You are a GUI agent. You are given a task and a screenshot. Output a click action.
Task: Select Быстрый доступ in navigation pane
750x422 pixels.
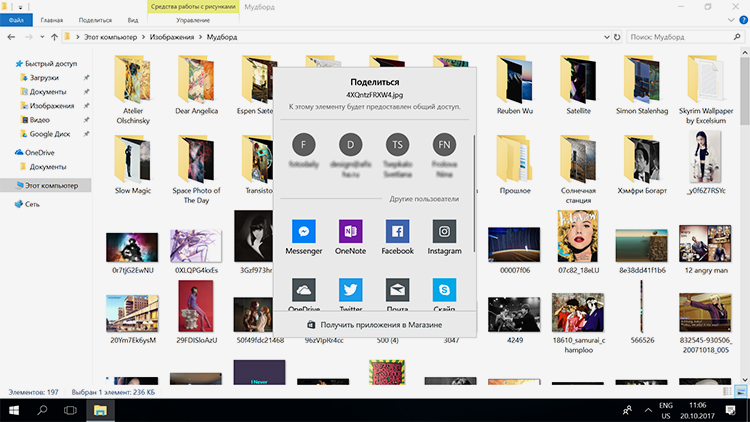point(51,63)
